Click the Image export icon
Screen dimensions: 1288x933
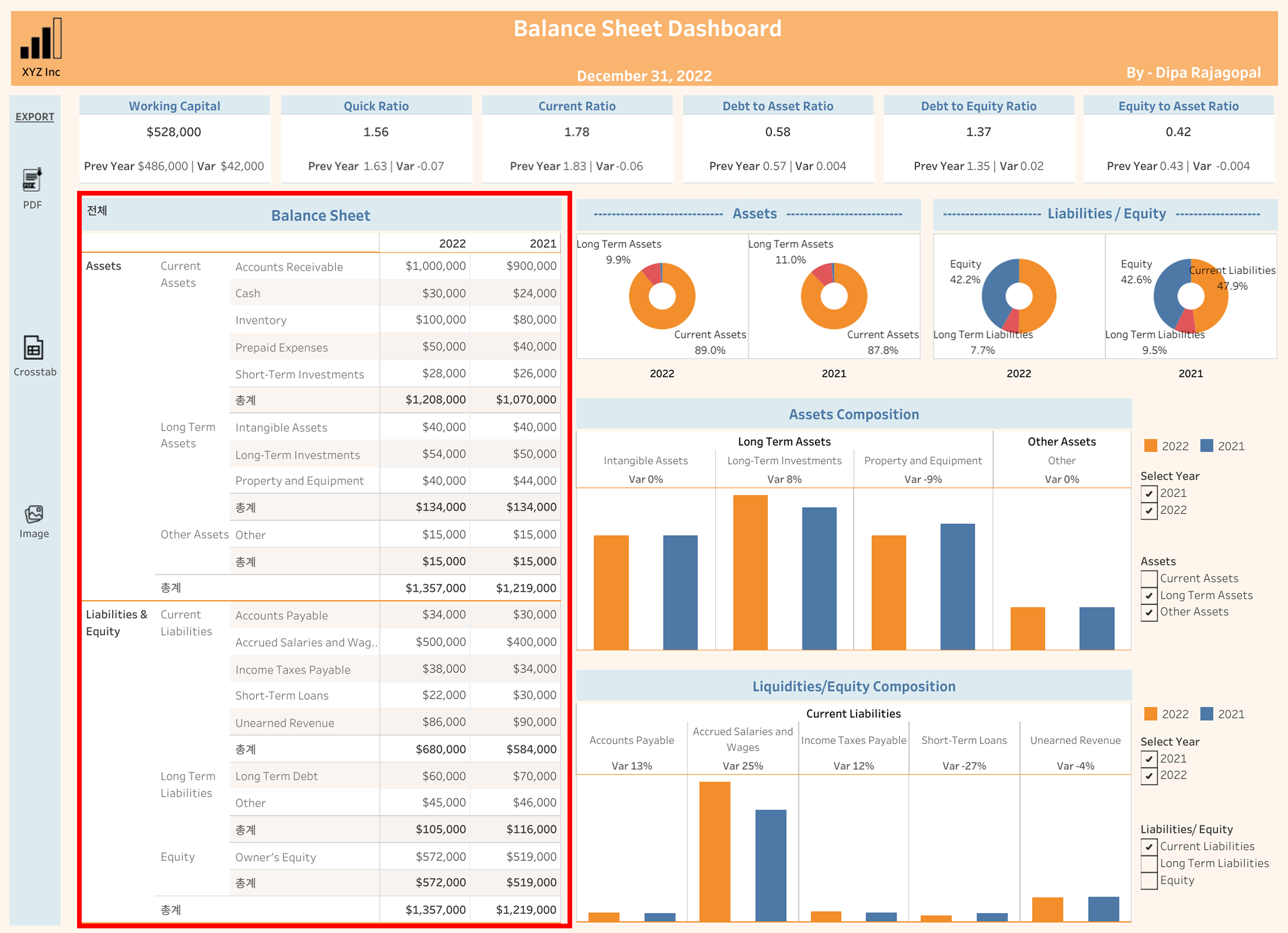pyautogui.click(x=34, y=514)
